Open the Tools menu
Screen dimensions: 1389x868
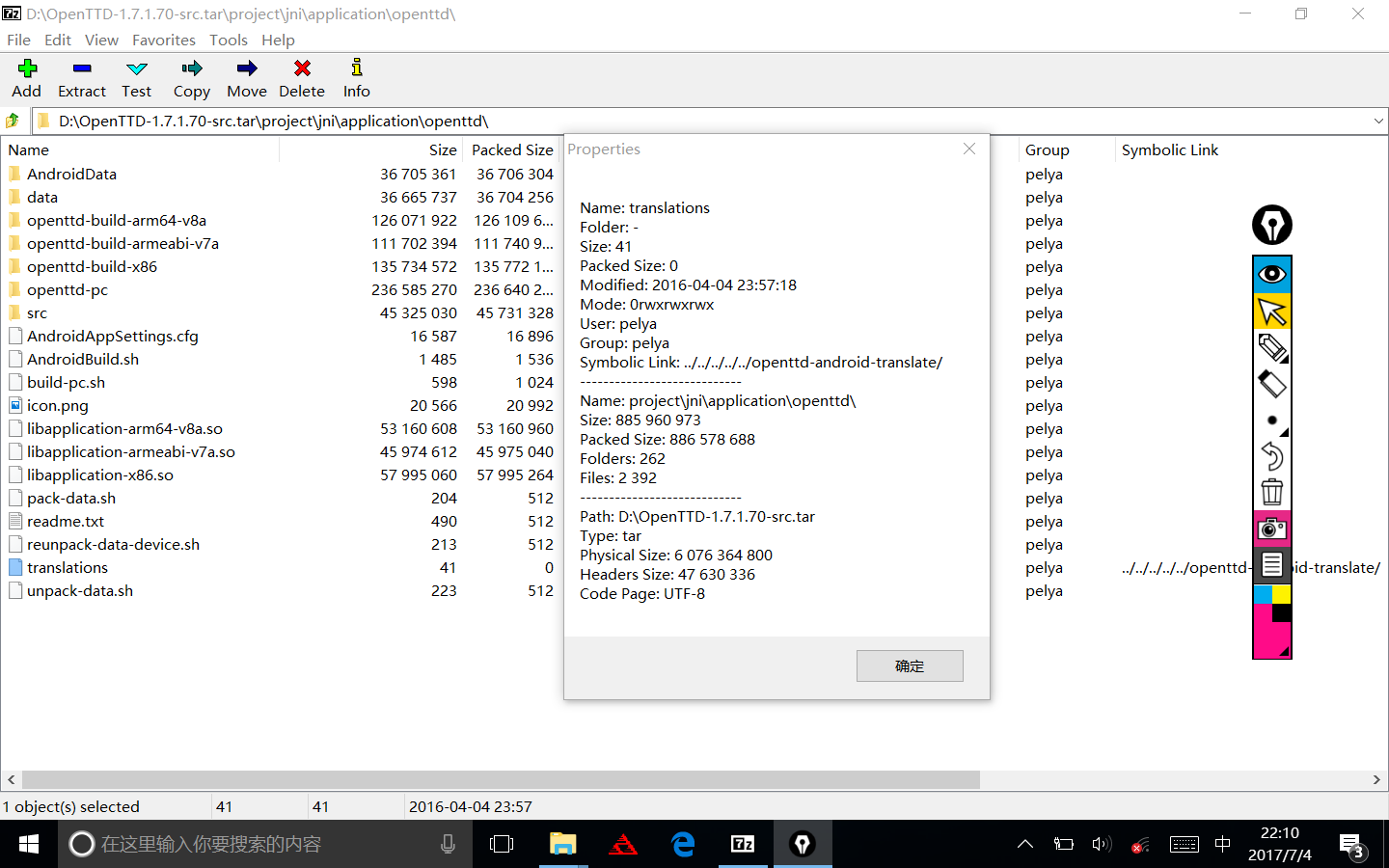pos(229,40)
